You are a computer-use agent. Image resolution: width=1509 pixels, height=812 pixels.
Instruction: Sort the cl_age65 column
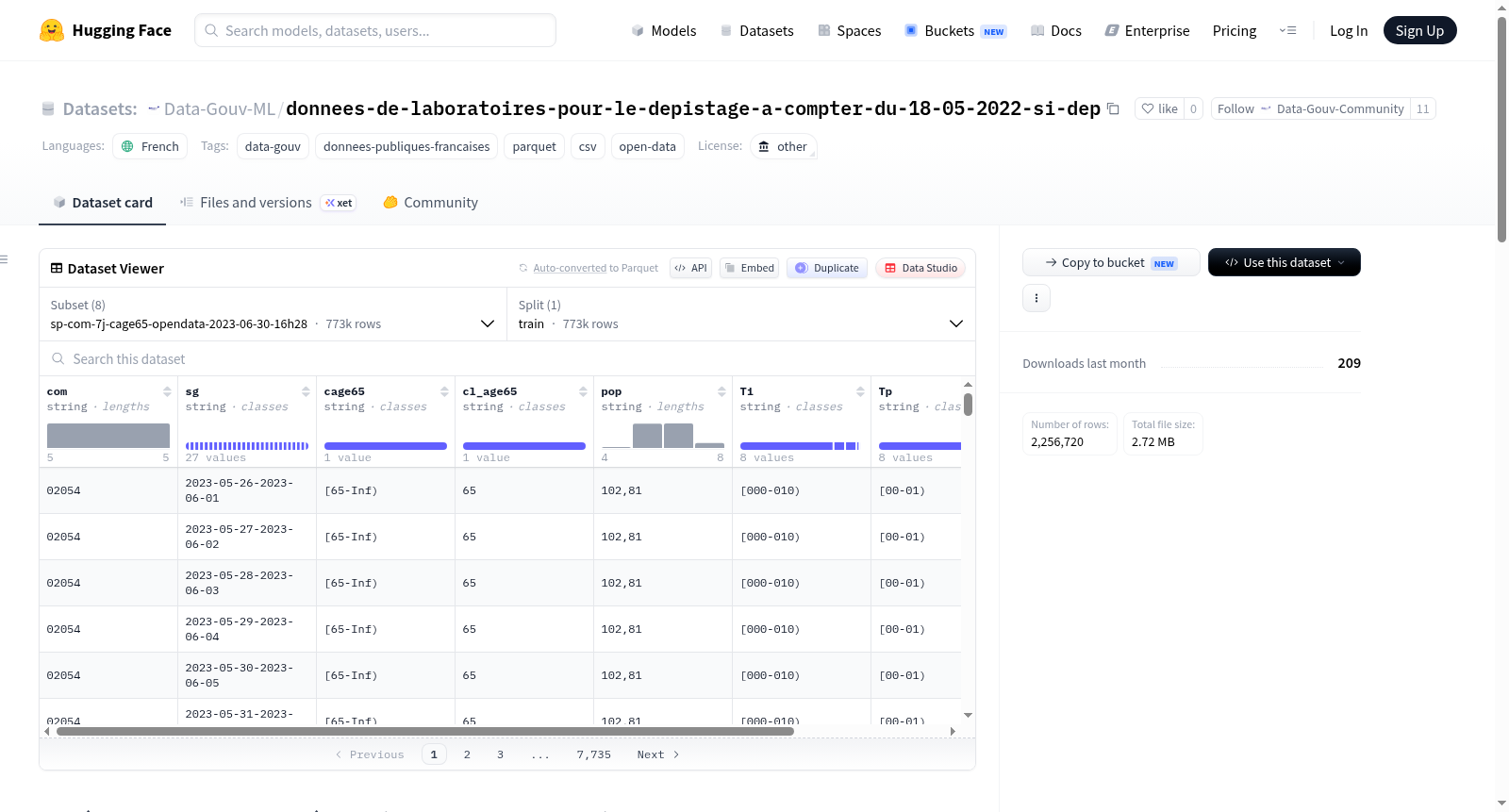(x=583, y=391)
